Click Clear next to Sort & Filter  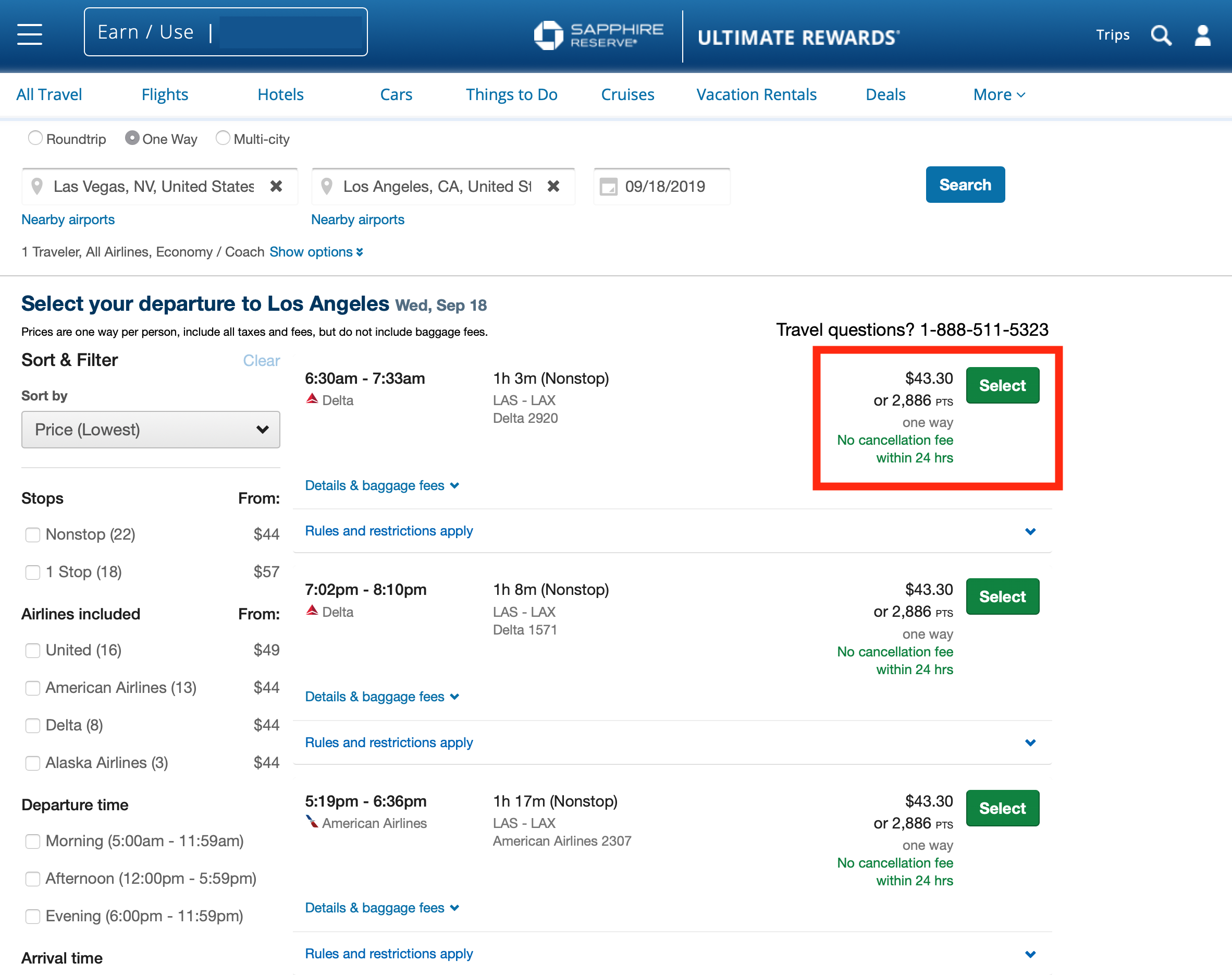coord(261,361)
